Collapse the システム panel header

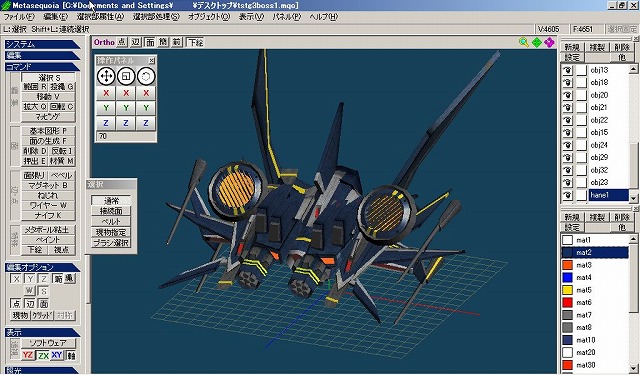pyautogui.click(x=42, y=44)
